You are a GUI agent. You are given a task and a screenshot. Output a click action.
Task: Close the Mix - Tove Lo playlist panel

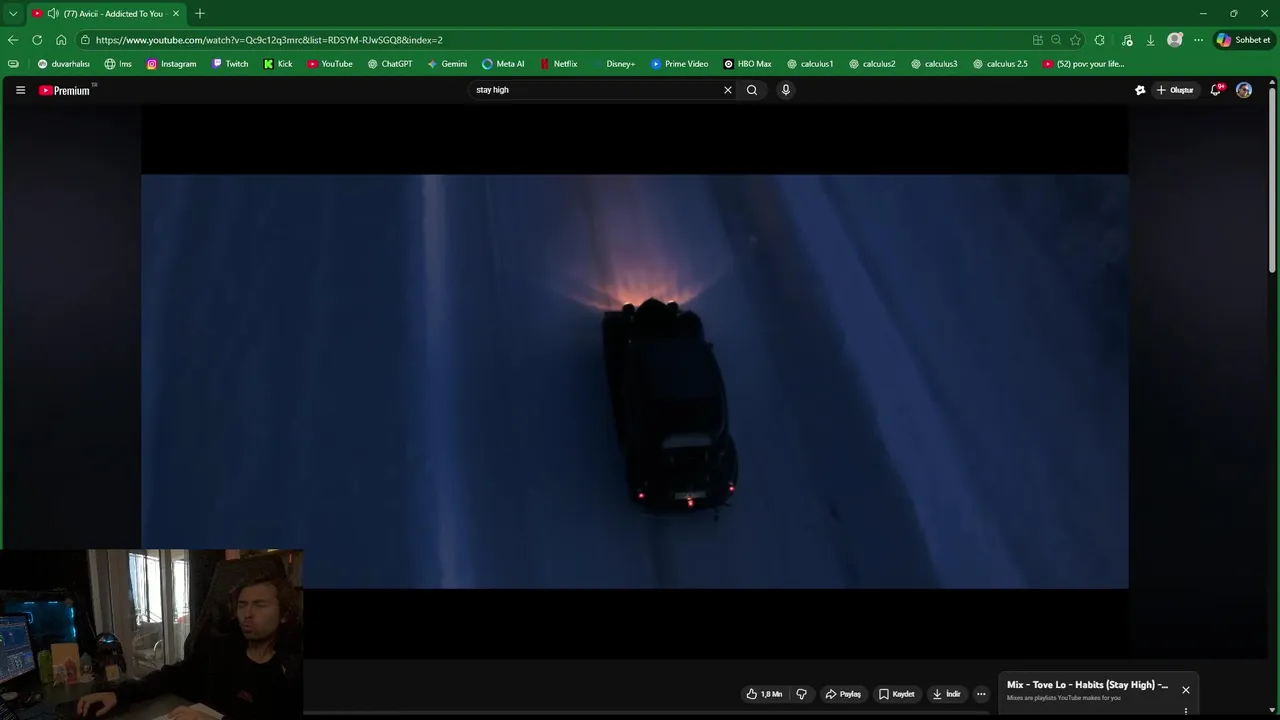pos(1186,690)
